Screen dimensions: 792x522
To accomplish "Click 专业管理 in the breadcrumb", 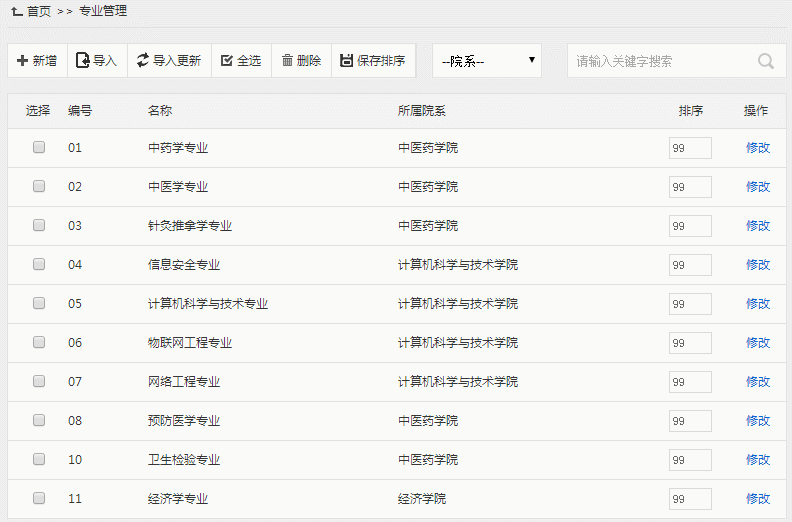I will click(x=103, y=11).
